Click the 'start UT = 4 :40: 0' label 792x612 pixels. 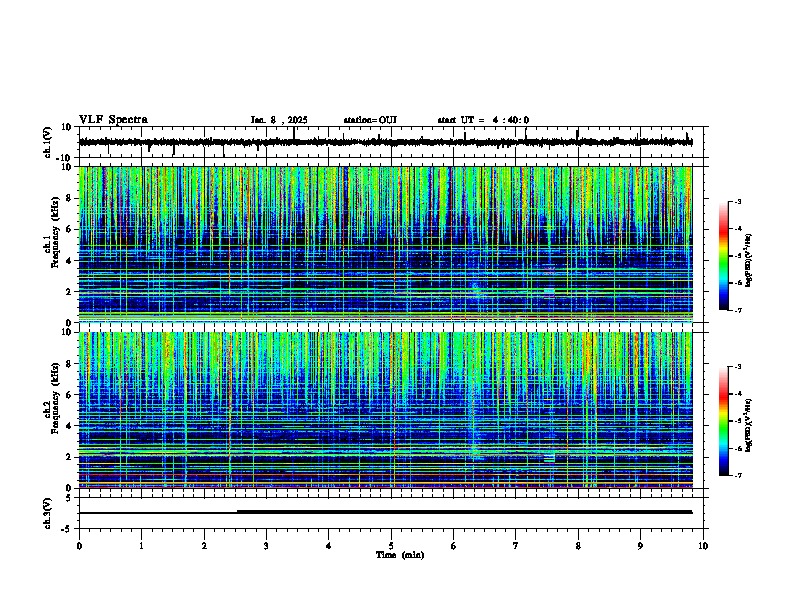[483, 120]
